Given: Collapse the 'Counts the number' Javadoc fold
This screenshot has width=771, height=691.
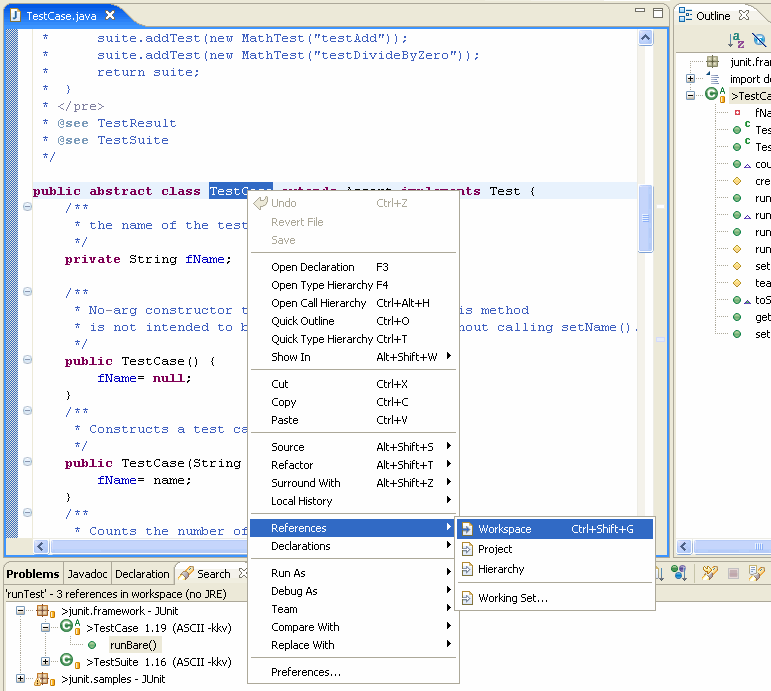Looking at the screenshot, I should coord(28,512).
